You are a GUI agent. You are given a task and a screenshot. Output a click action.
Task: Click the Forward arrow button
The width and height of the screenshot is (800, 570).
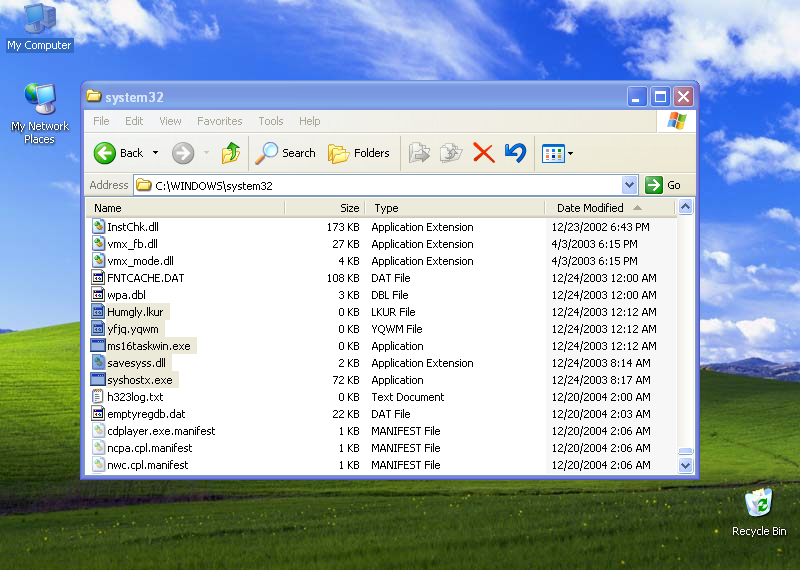tap(183, 153)
